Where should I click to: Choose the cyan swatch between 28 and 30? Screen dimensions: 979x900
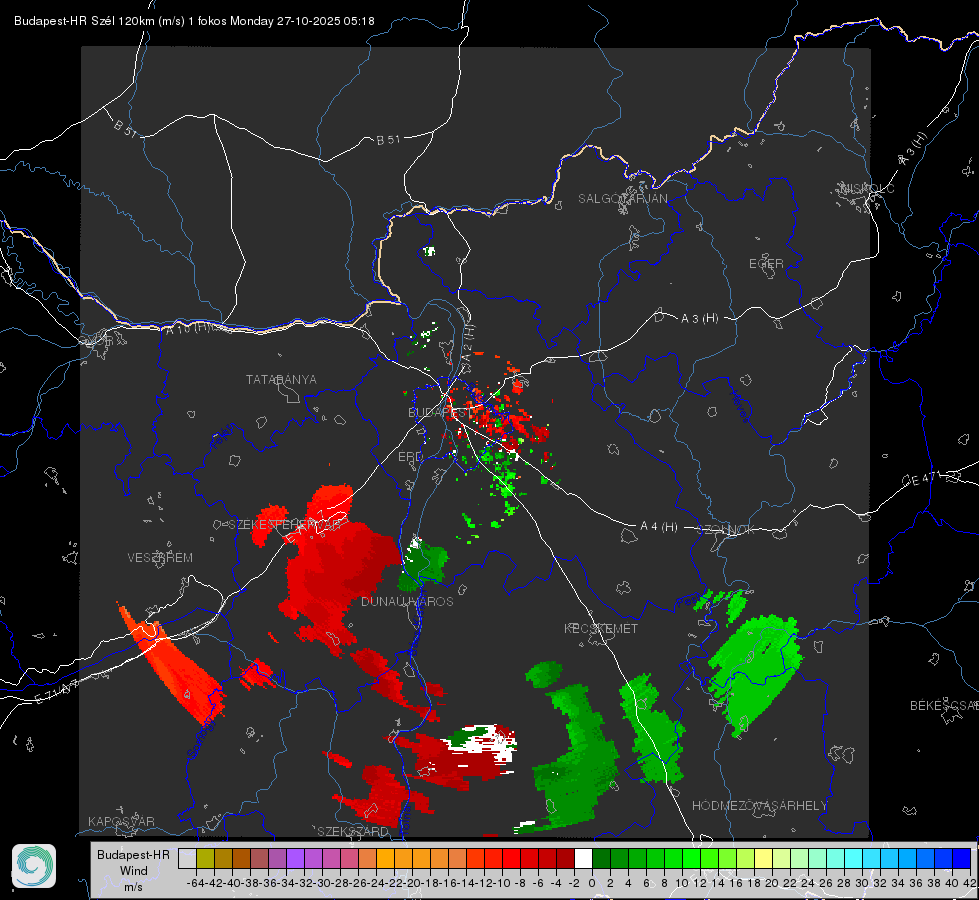pos(854,859)
